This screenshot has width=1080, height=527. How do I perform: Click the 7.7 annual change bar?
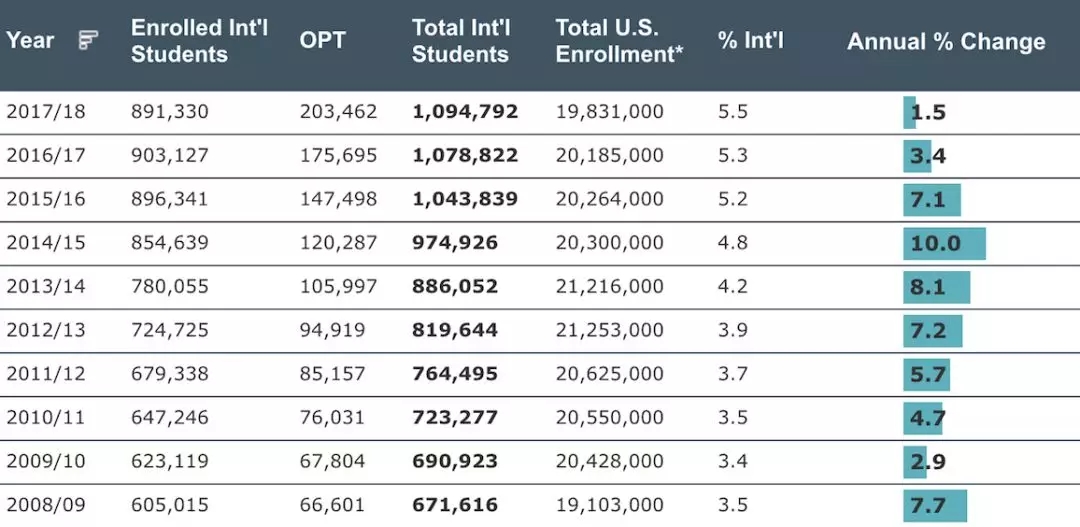coord(935,505)
